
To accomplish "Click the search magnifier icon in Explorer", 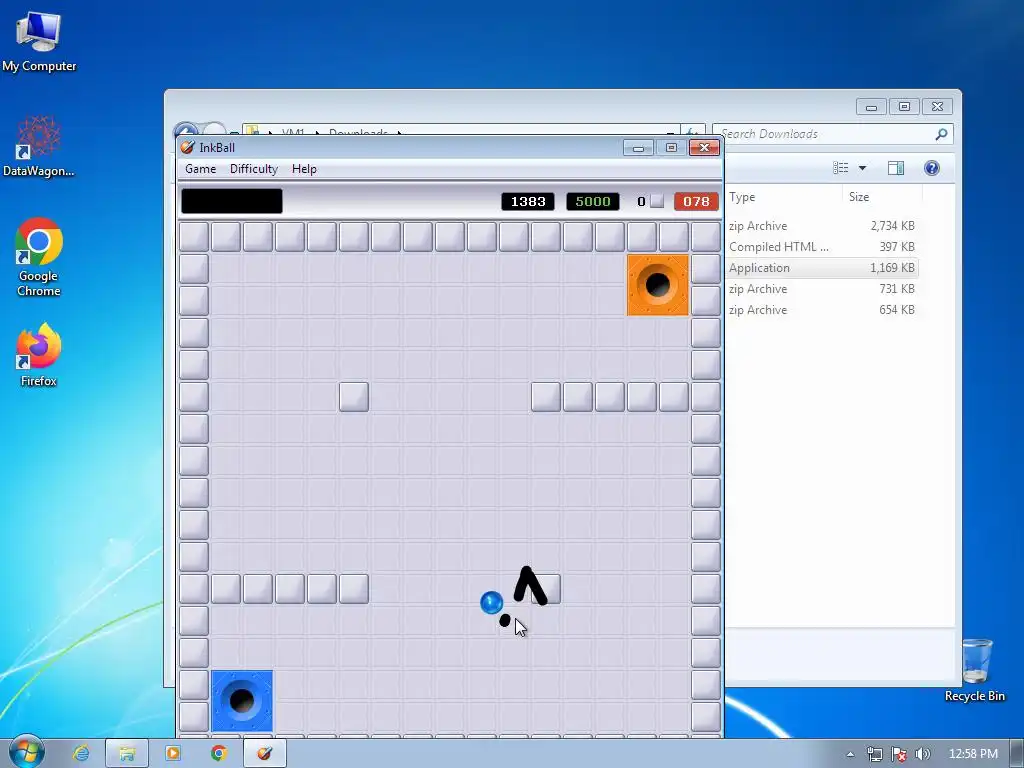I will tap(941, 134).
